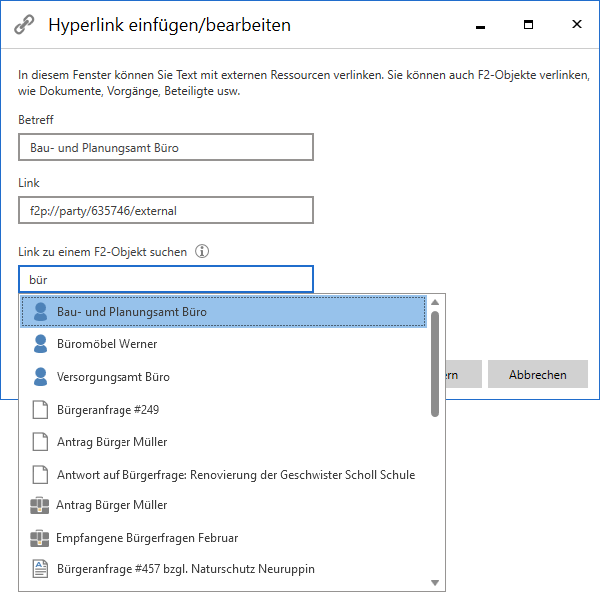Click the person icon next to Versorgungsamt Büro
600x592 pixels.
(x=40, y=377)
